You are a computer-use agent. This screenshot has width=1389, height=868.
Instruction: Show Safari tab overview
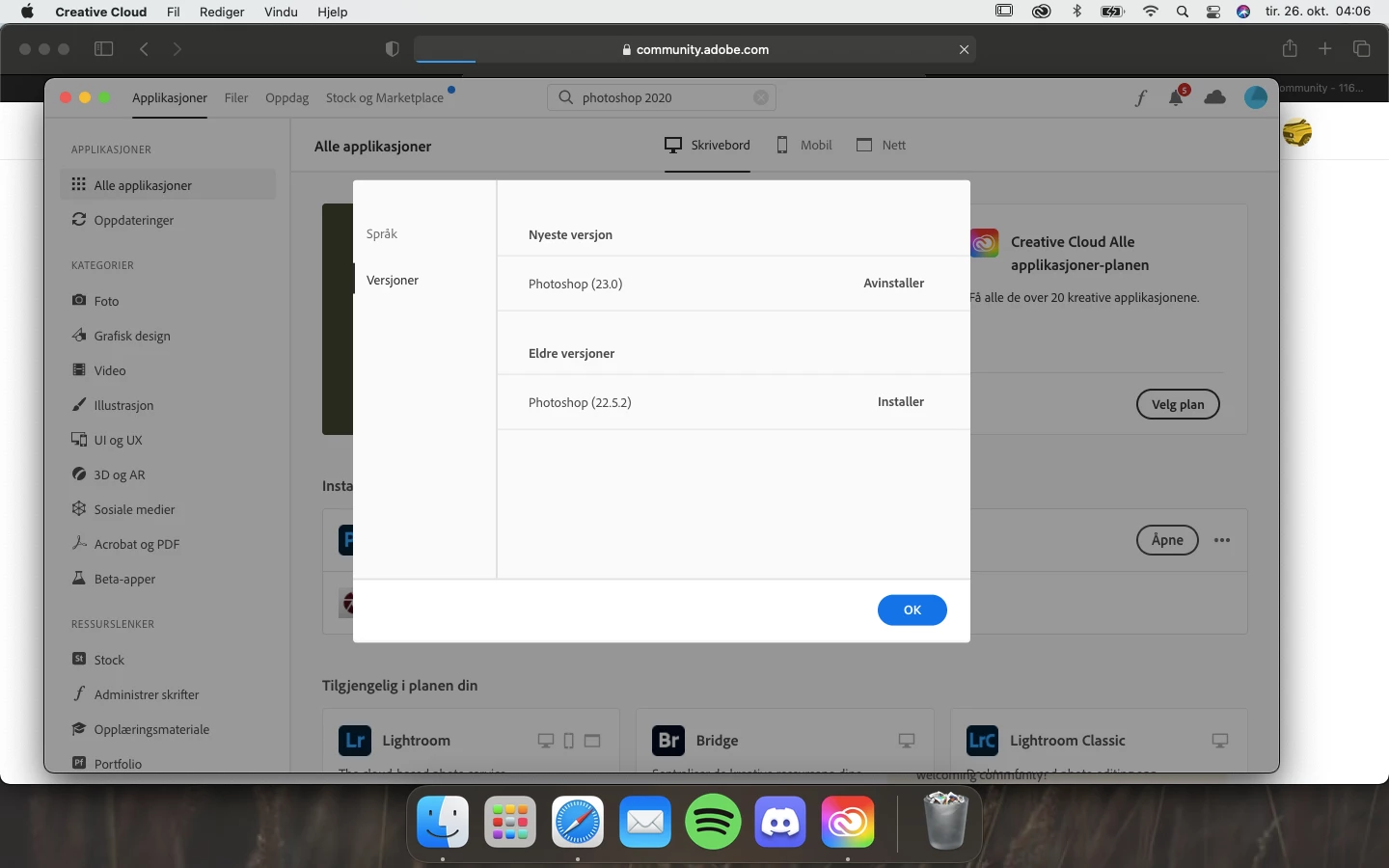click(x=1362, y=48)
